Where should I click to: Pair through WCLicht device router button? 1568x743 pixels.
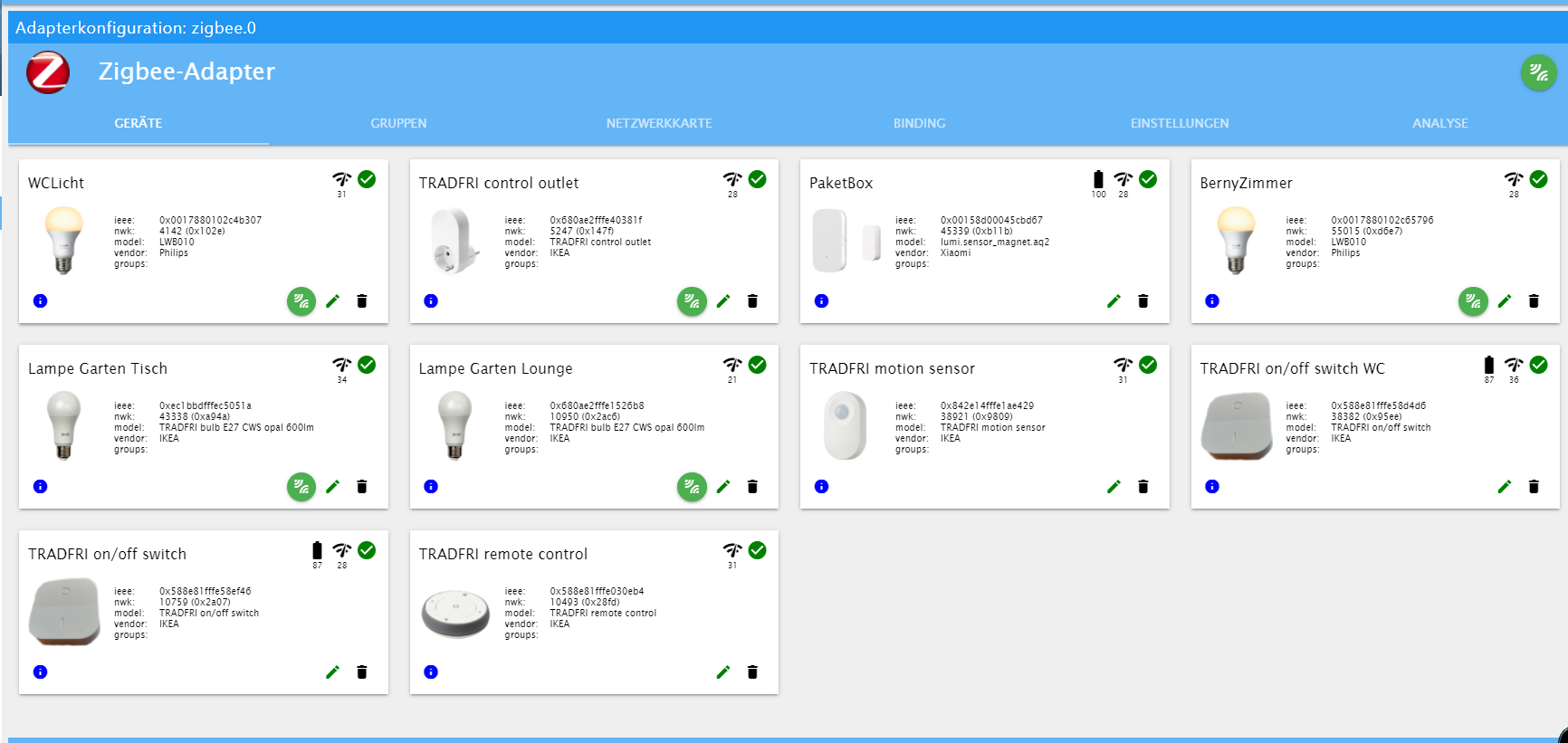click(301, 301)
